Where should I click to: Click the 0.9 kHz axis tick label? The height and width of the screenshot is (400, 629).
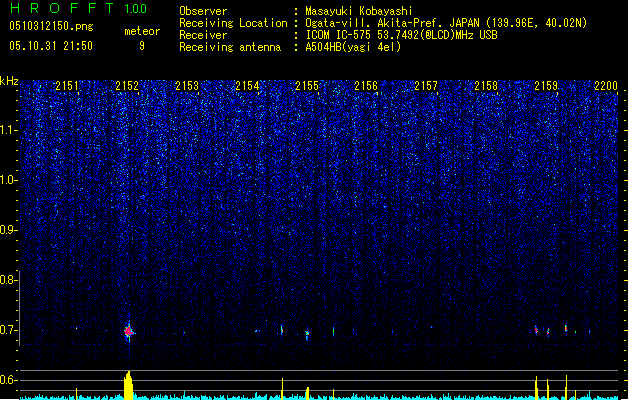[x=9, y=230]
